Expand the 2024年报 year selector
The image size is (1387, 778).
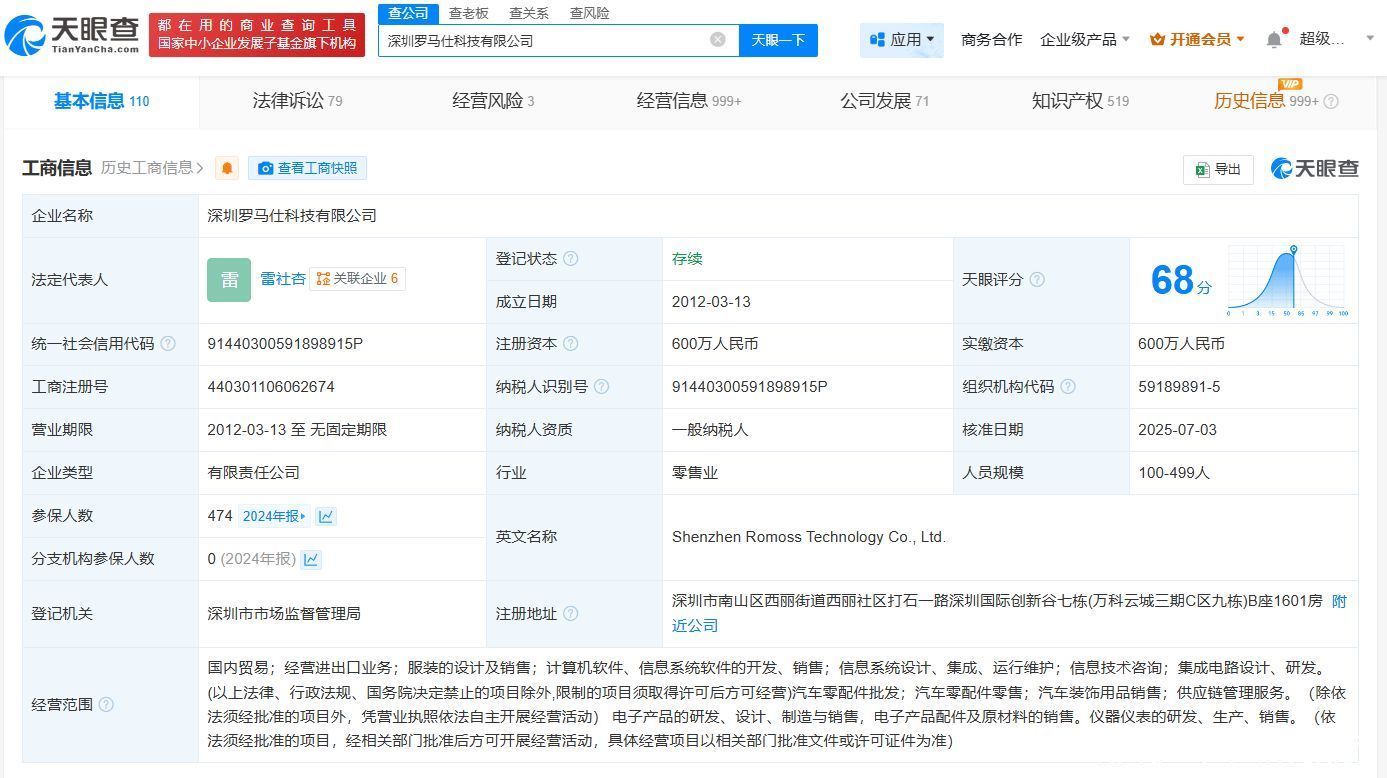point(274,516)
